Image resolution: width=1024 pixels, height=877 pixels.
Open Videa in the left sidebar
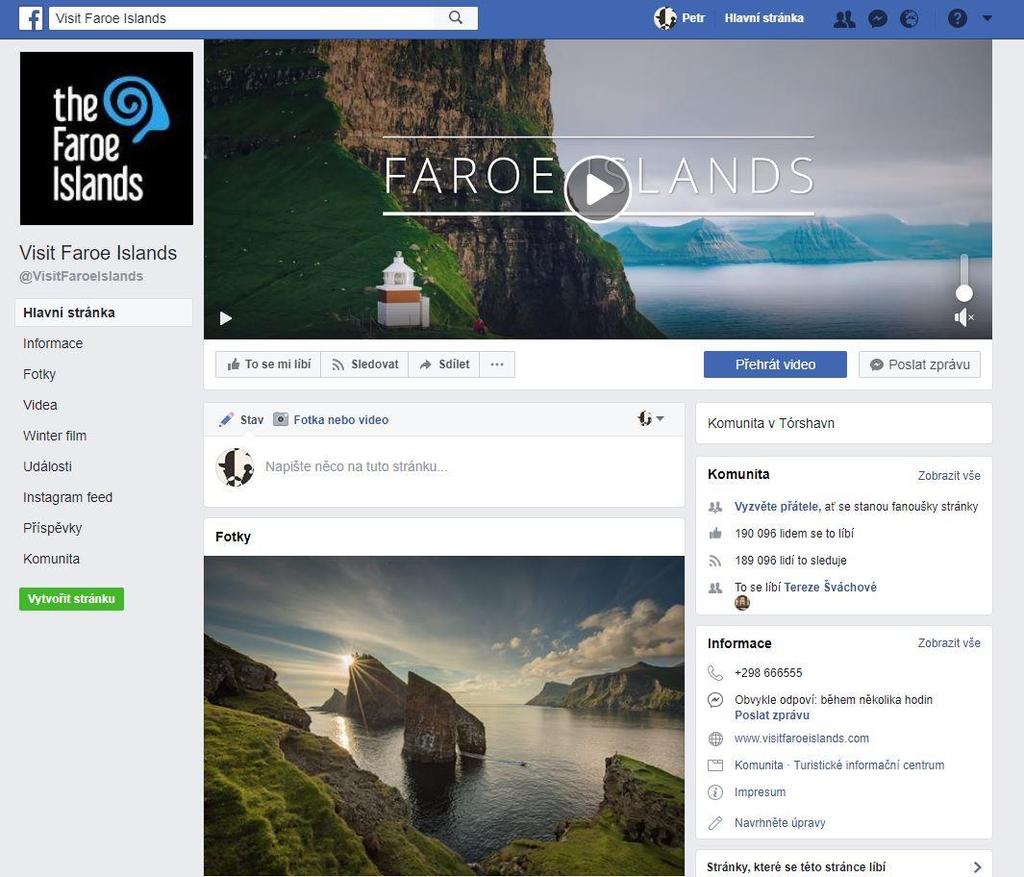click(x=40, y=405)
